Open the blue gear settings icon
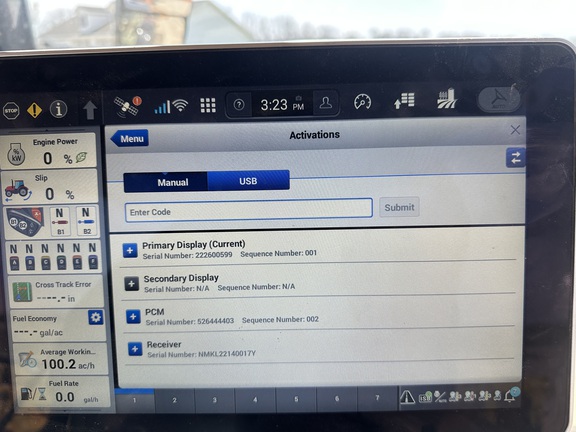Image resolution: width=576 pixels, height=432 pixels. pos(96,317)
